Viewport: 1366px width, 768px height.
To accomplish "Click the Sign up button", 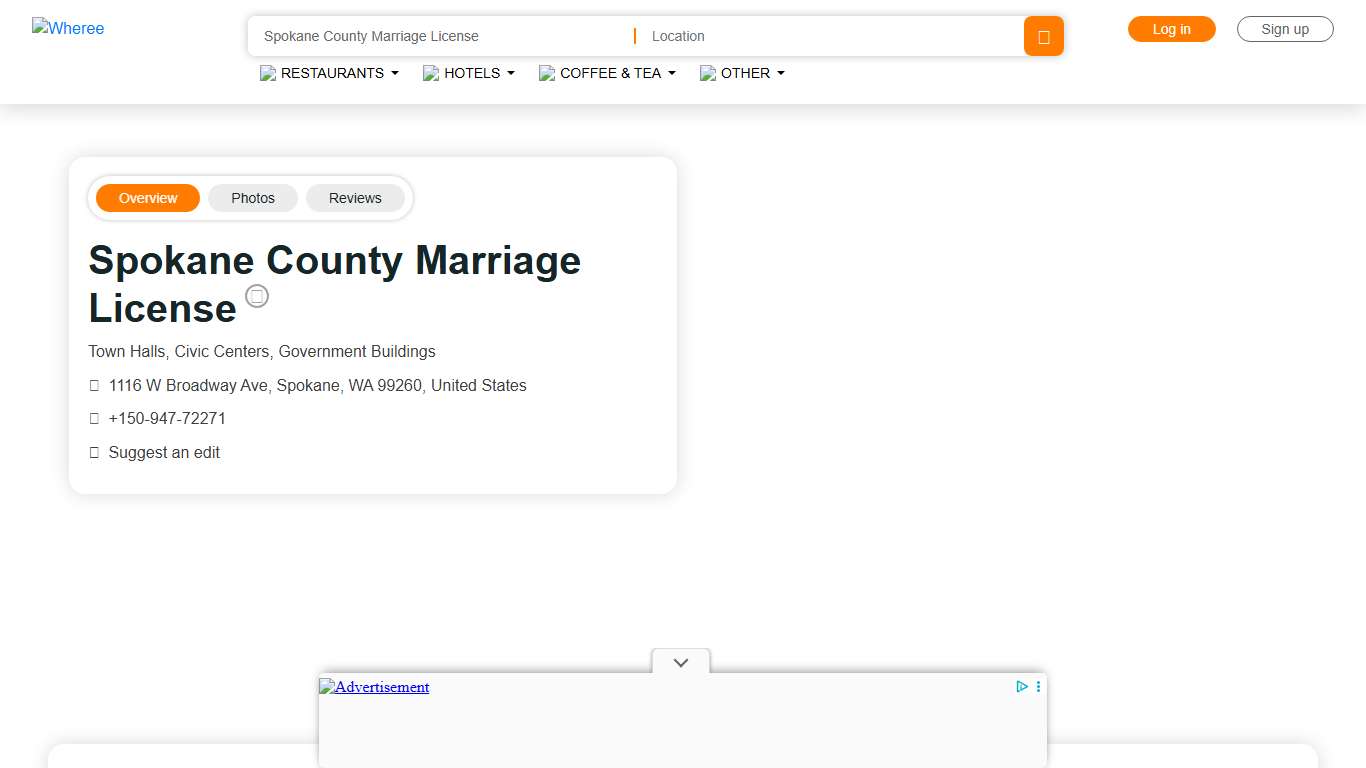I will coord(1285,29).
